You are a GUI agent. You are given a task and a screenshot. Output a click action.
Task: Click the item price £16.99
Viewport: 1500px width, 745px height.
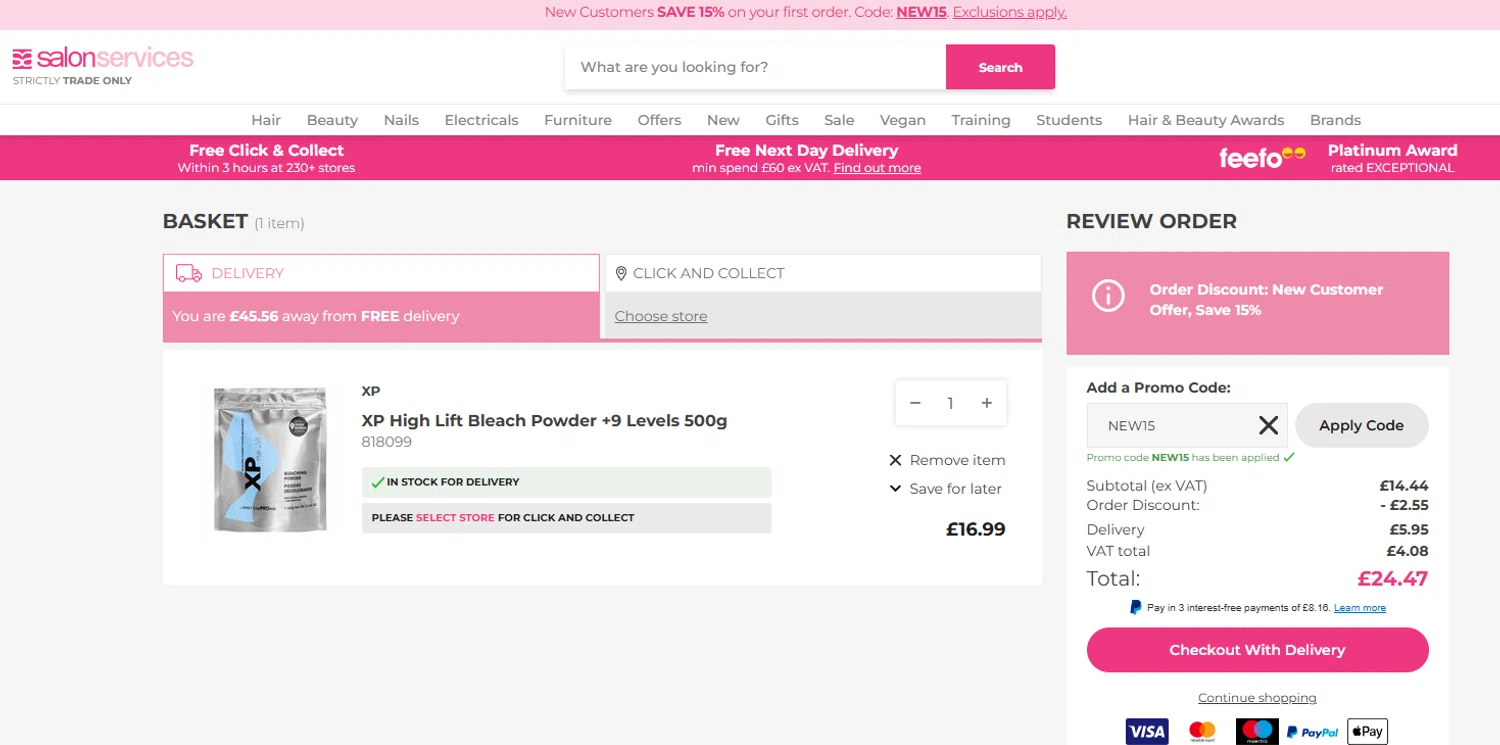(975, 529)
